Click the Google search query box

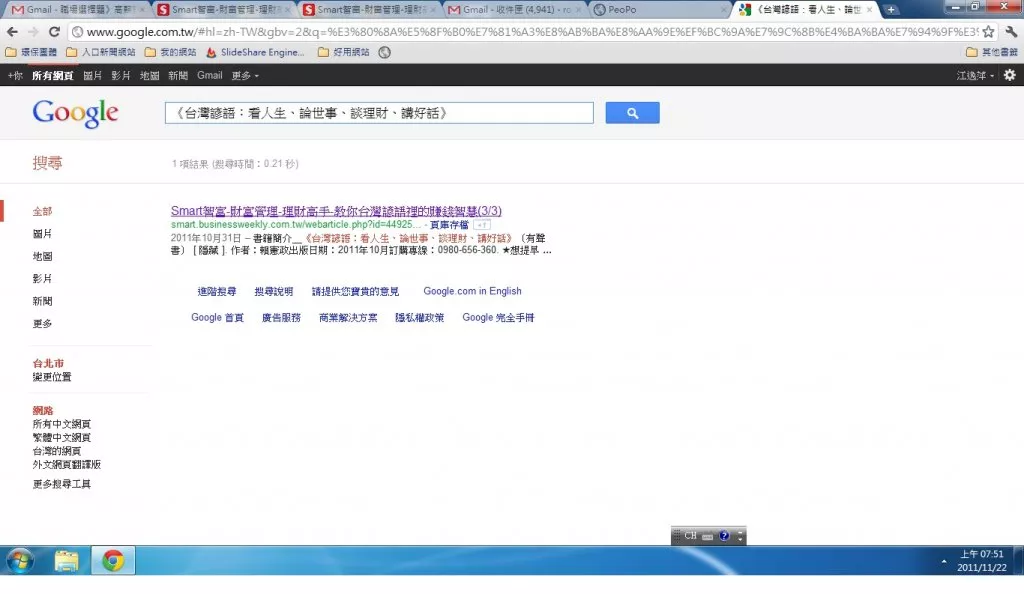click(x=379, y=113)
